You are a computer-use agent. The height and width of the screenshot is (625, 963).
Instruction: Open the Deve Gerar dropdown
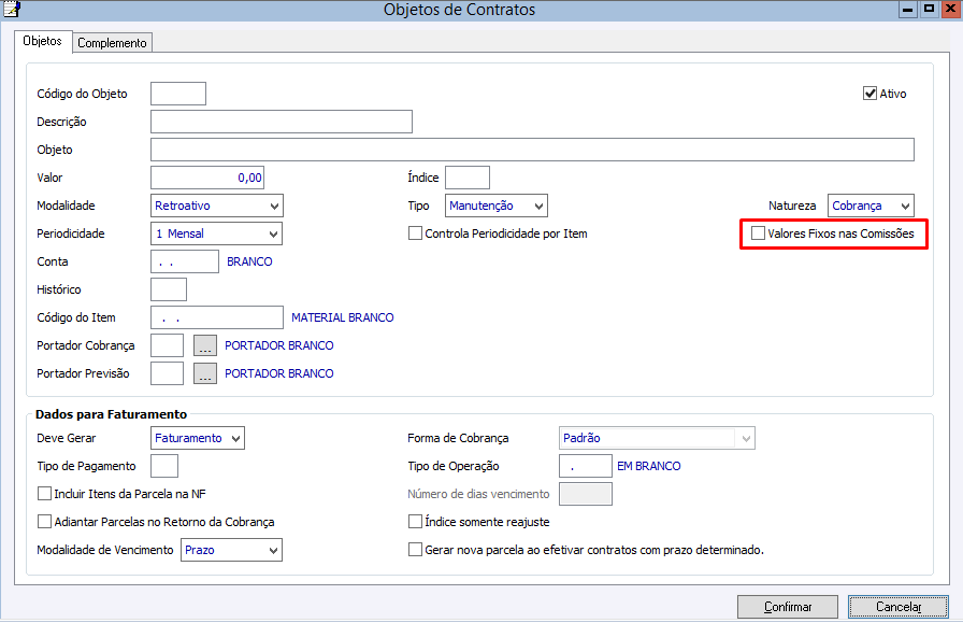coord(235,438)
